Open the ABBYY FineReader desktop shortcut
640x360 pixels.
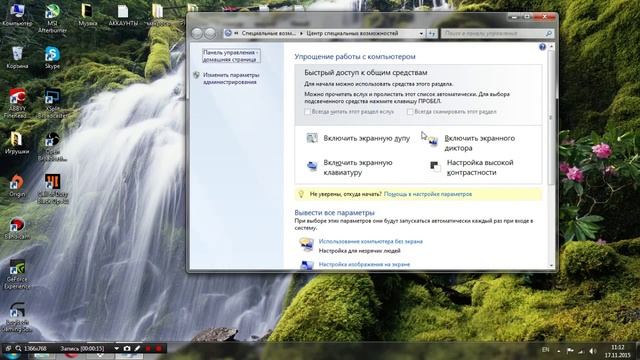17,103
